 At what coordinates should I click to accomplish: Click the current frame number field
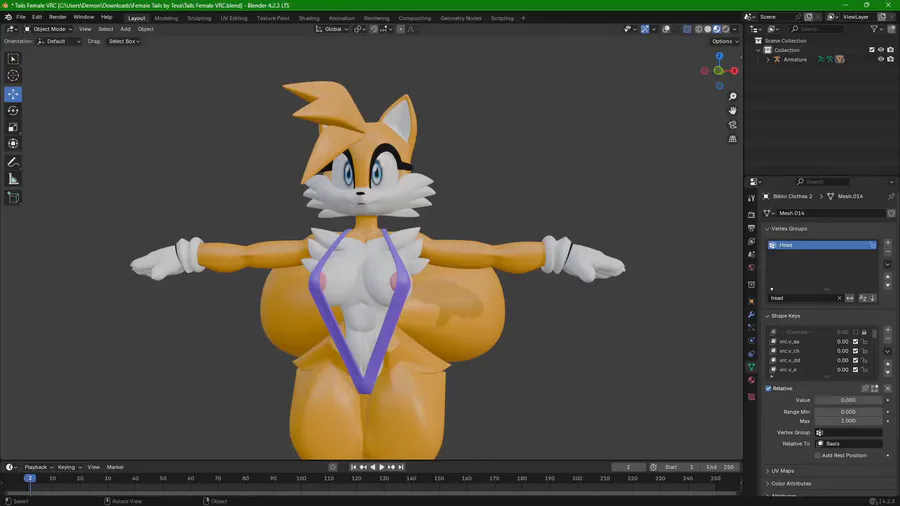point(628,468)
